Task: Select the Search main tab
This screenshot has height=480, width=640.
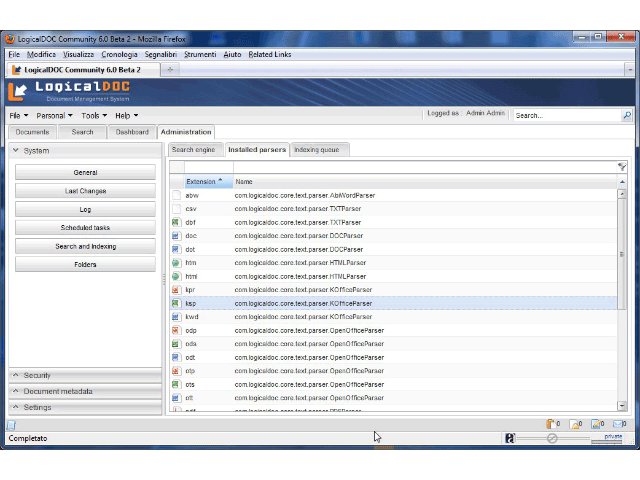Action: click(82, 132)
